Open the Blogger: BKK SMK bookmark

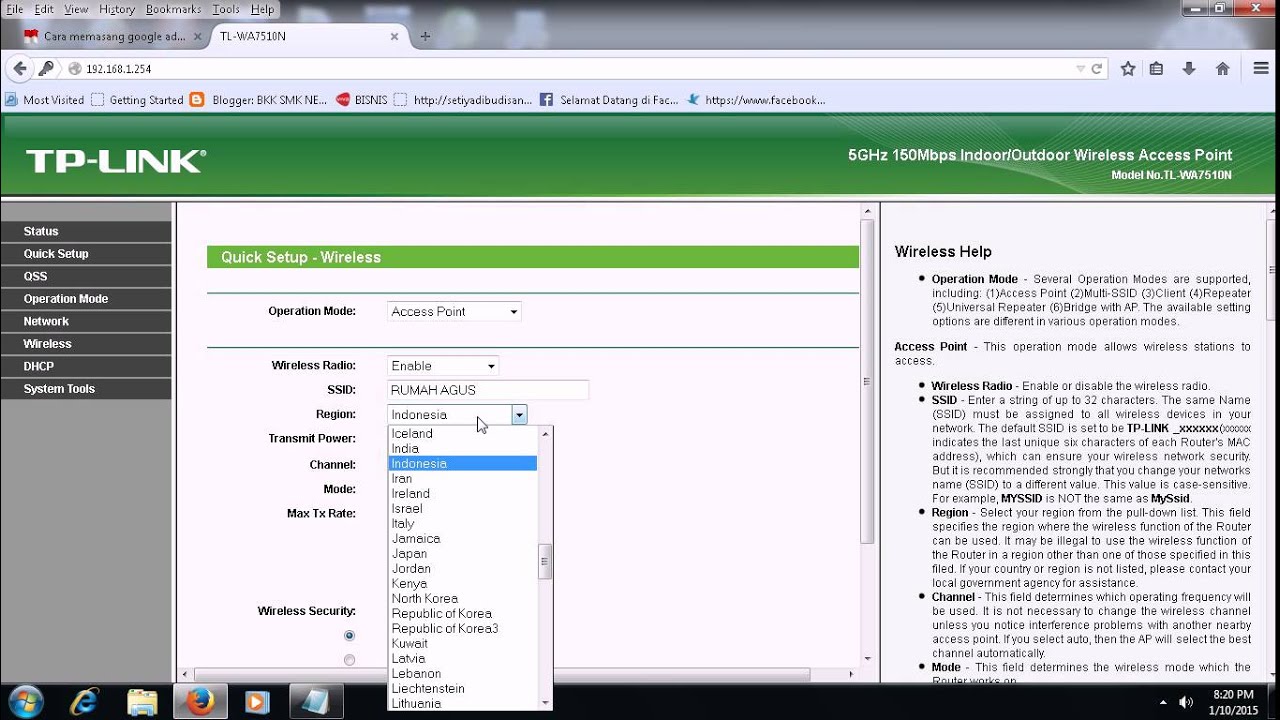click(x=258, y=100)
